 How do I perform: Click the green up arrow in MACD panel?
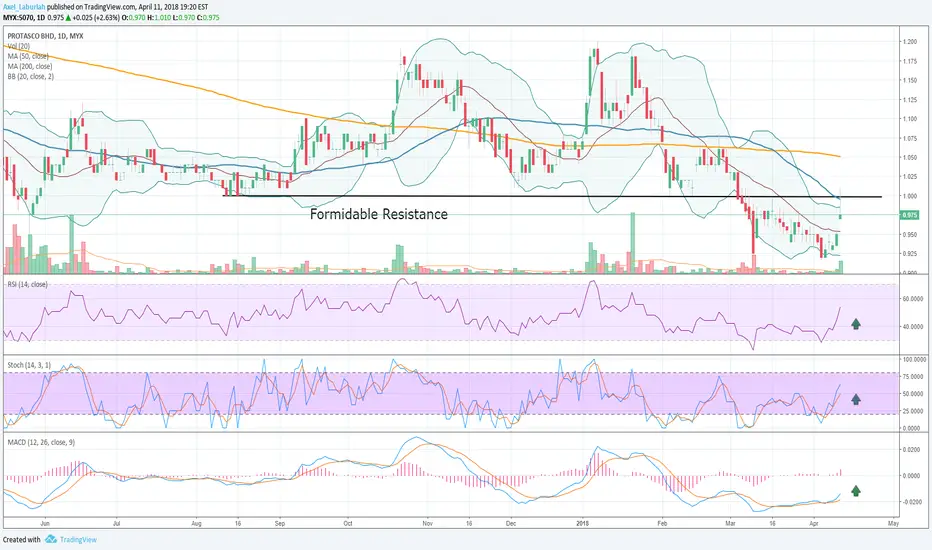tap(855, 491)
